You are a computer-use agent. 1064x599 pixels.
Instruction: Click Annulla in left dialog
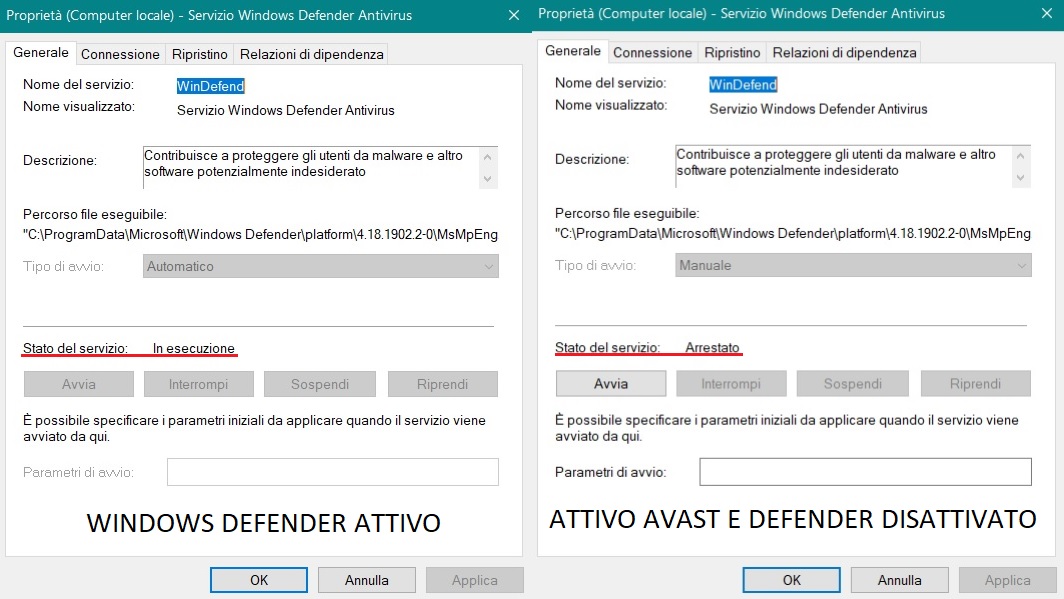point(366,580)
